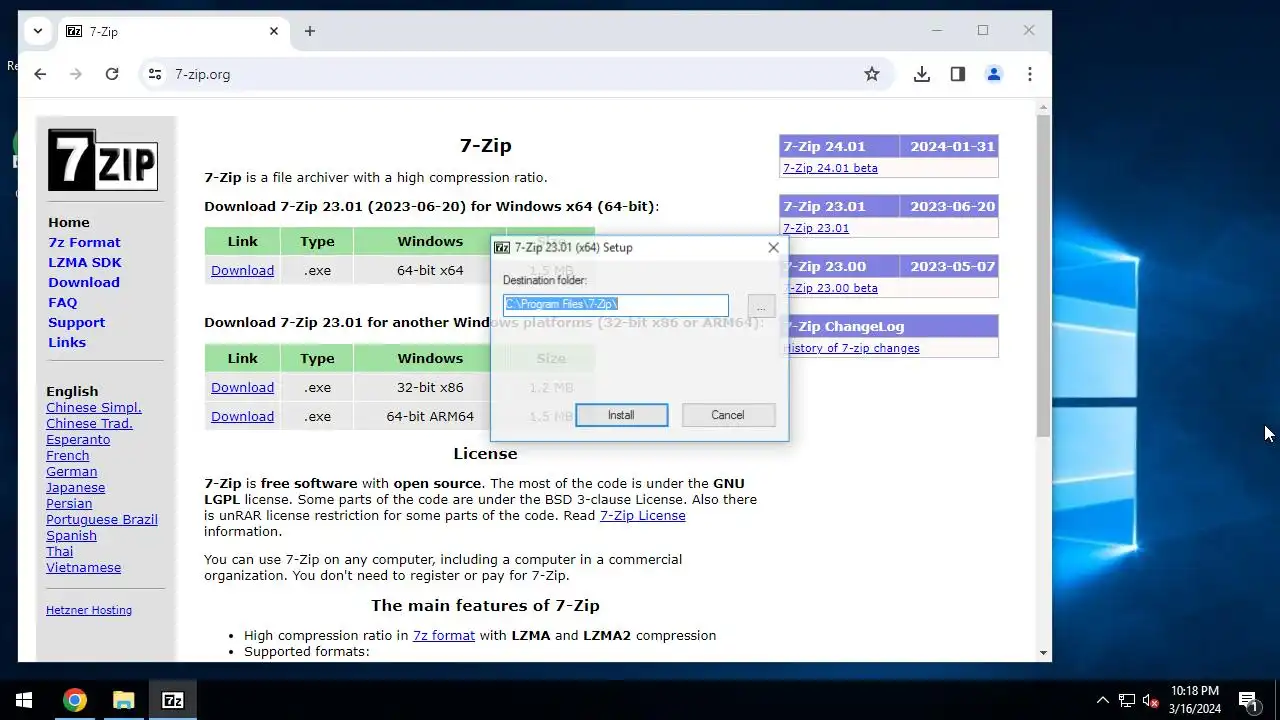Toggle Chrome side panel icon

(958, 74)
